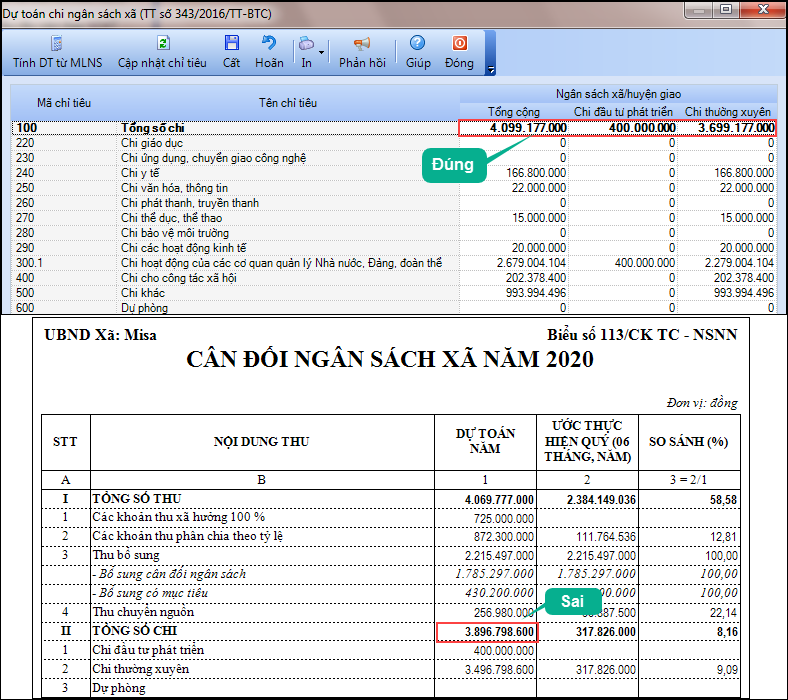788x700 pixels.
Task: Click the Các khoản thu xã hưởng 100 % row
Action: pos(390,518)
